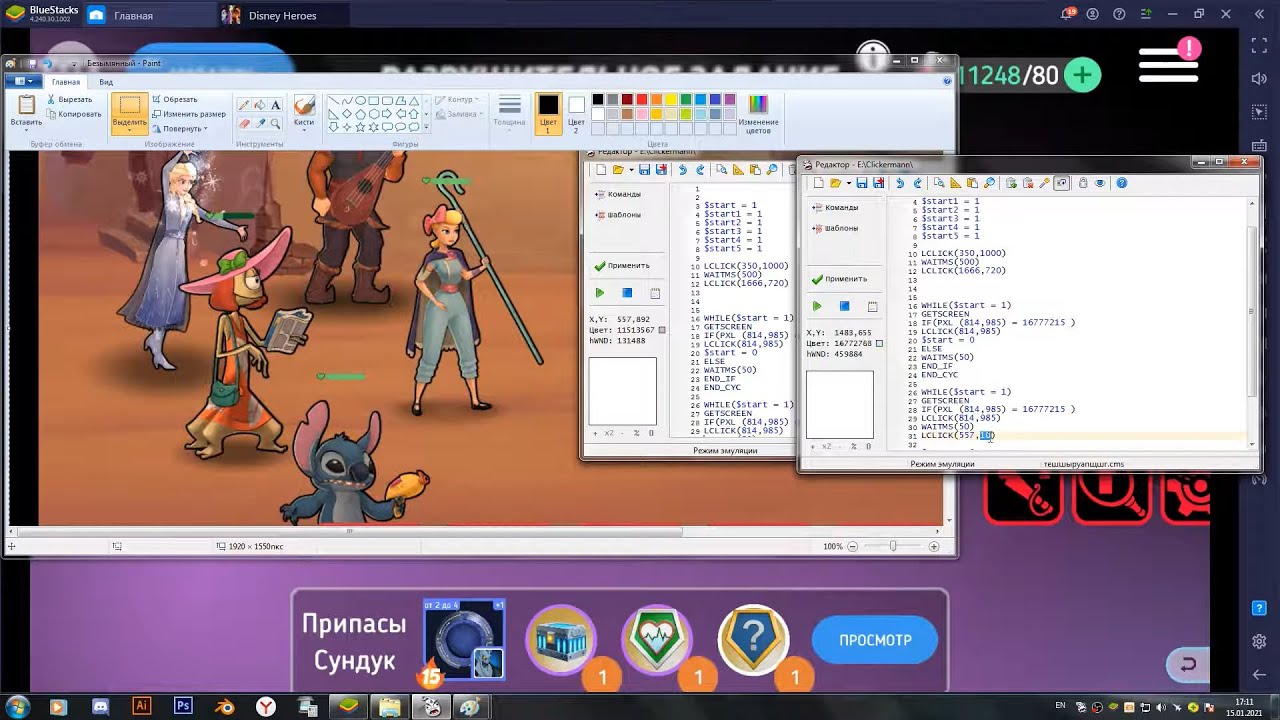Click the BlueStacks notification bell icon

1068,14
